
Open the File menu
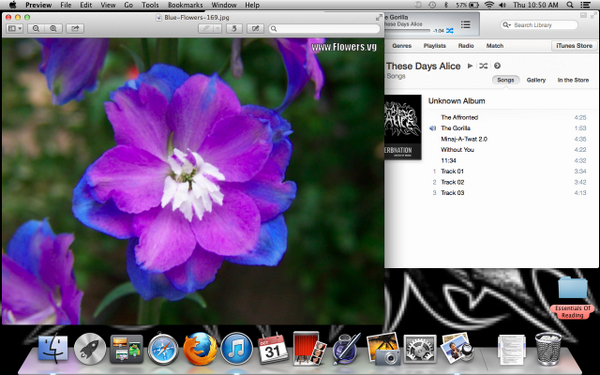click(66, 5)
